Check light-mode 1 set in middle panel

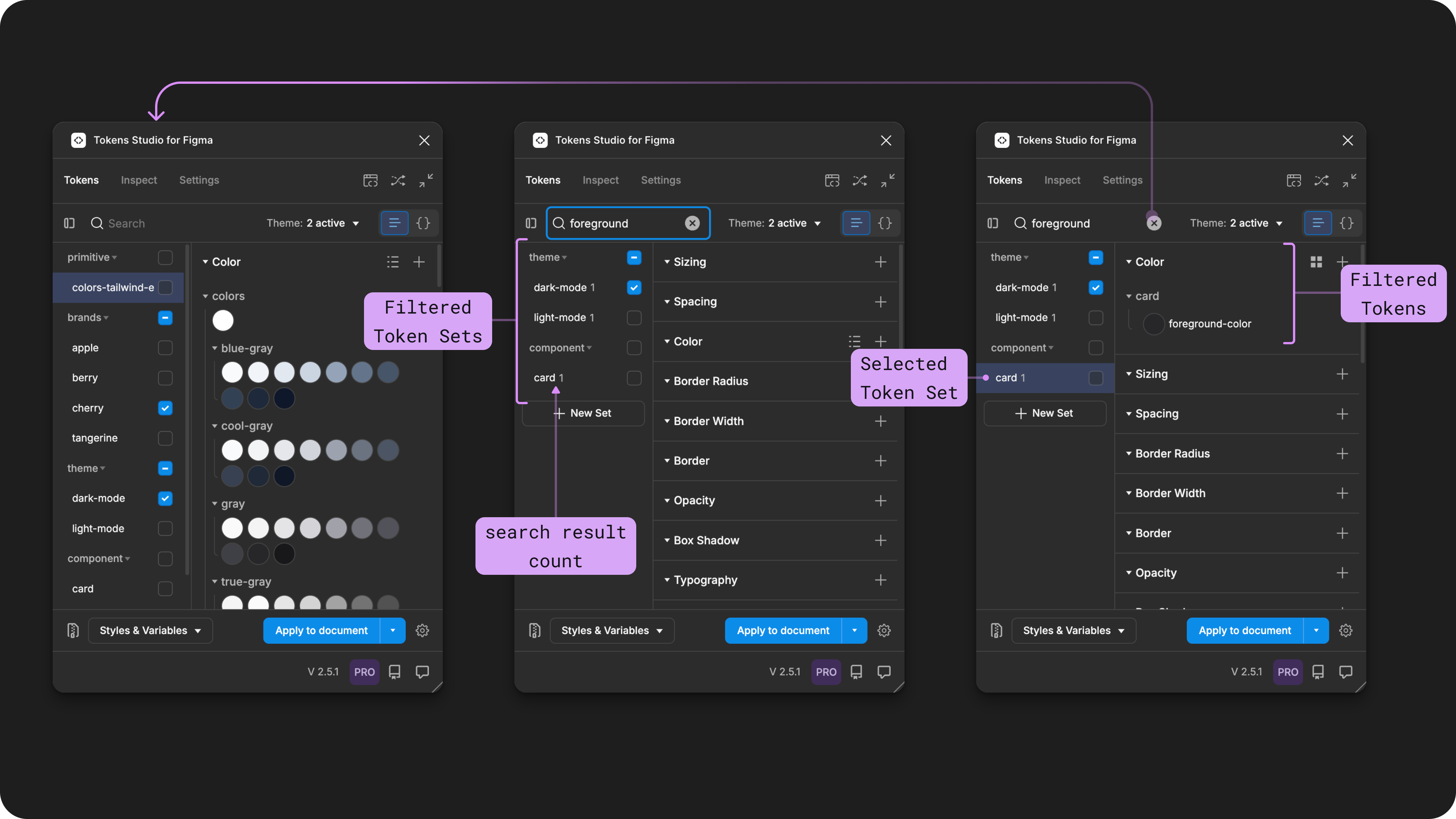coord(634,318)
